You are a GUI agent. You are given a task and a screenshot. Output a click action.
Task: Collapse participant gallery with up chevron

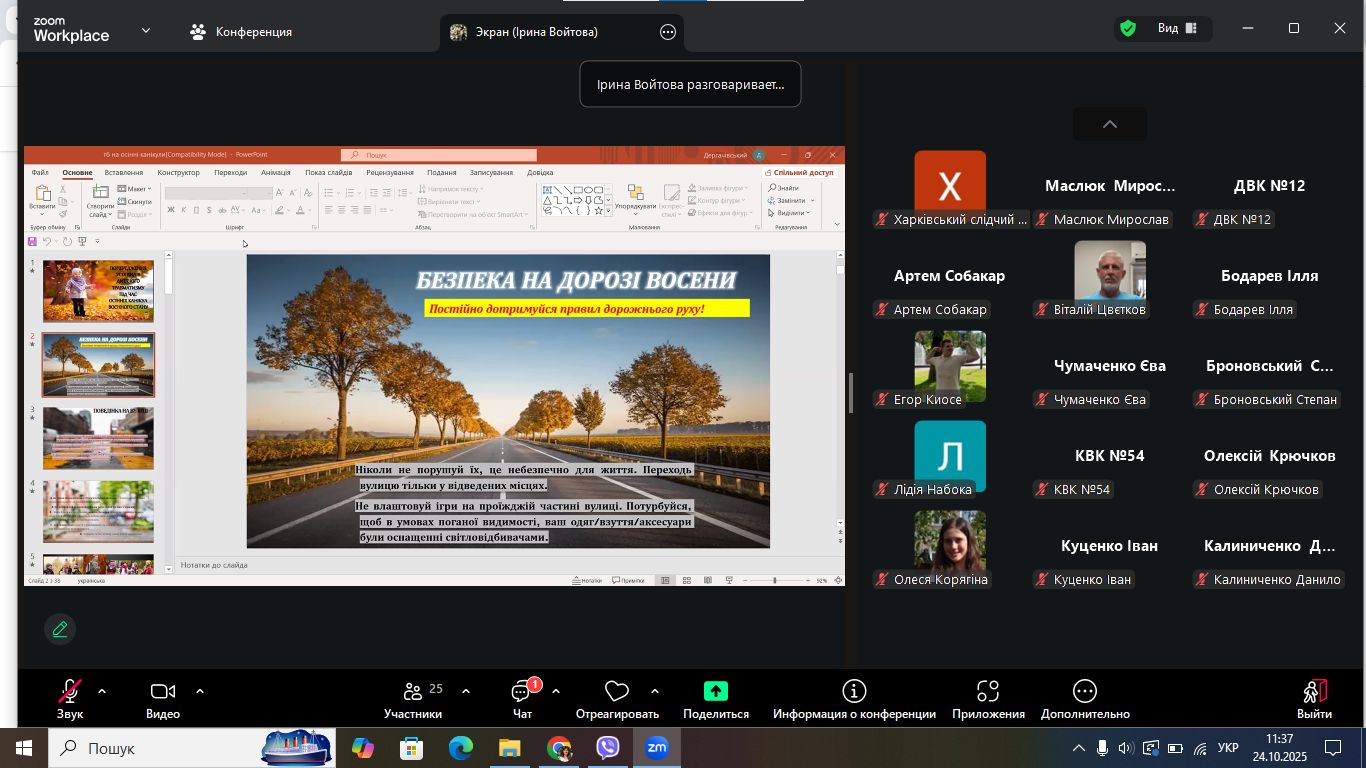coord(1109,124)
